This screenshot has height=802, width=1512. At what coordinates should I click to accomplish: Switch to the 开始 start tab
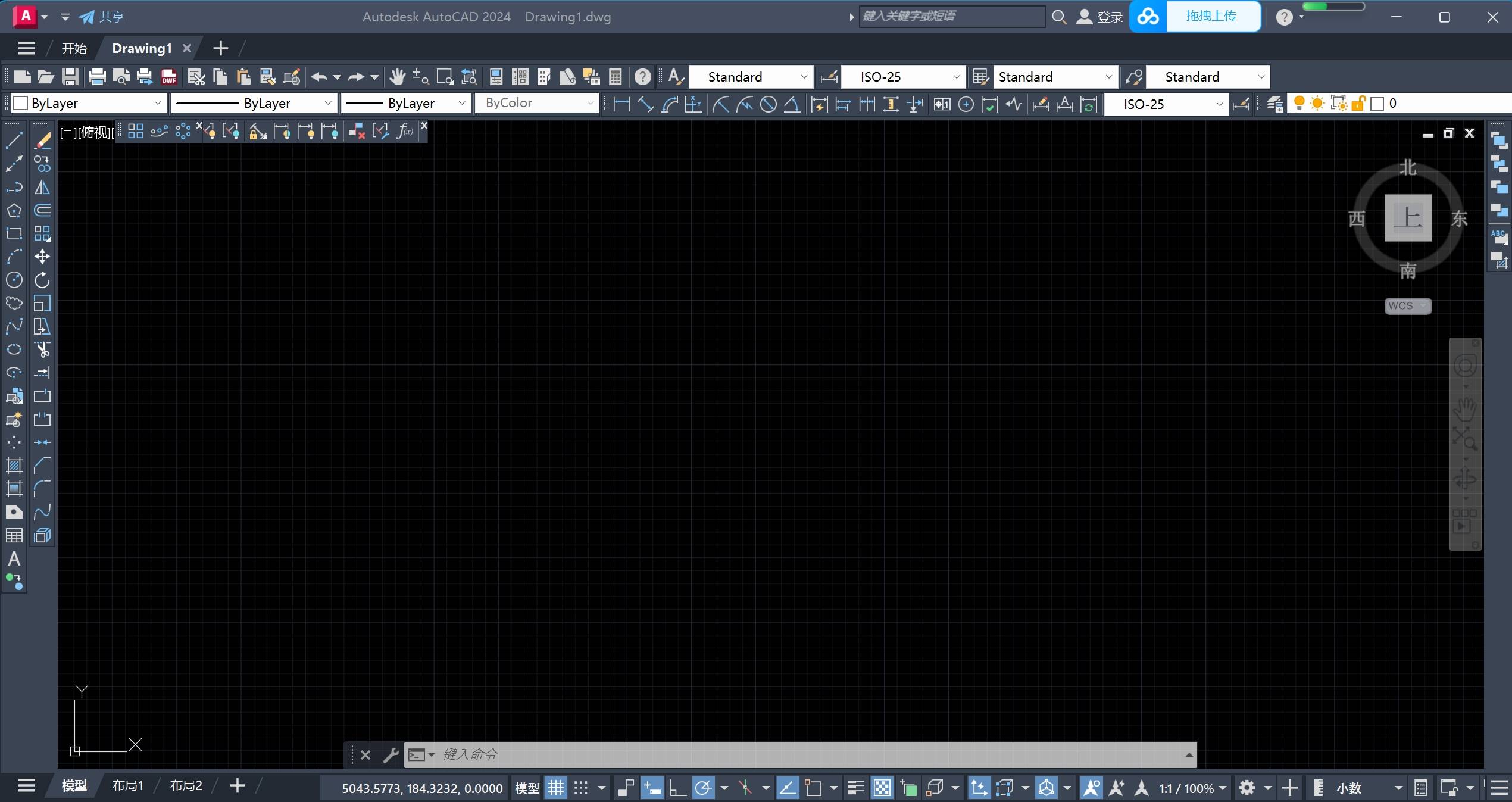click(74, 48)
